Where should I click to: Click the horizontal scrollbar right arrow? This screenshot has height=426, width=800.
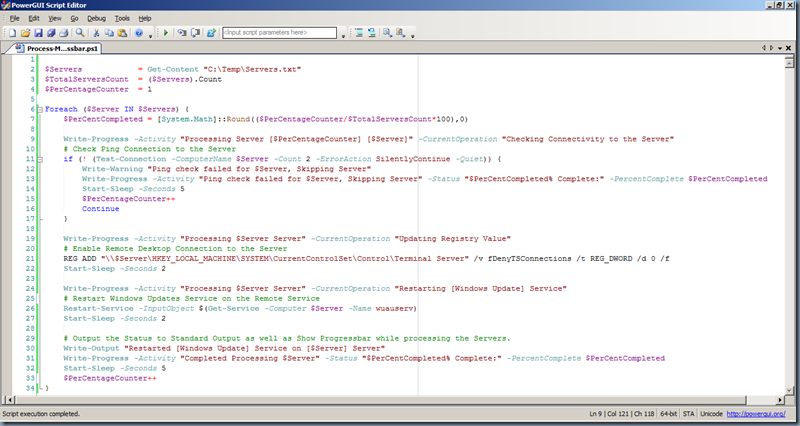point(780,400)
